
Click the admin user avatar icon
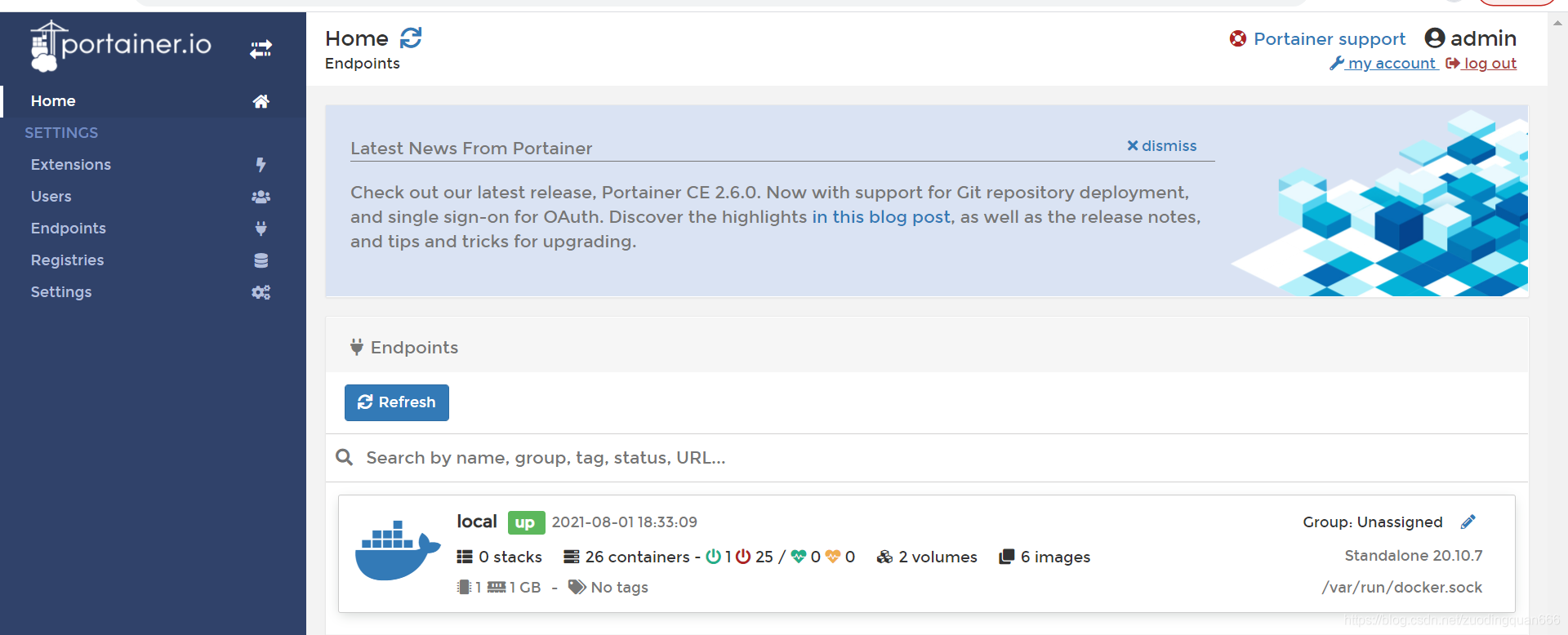(x=1435, y=38)
